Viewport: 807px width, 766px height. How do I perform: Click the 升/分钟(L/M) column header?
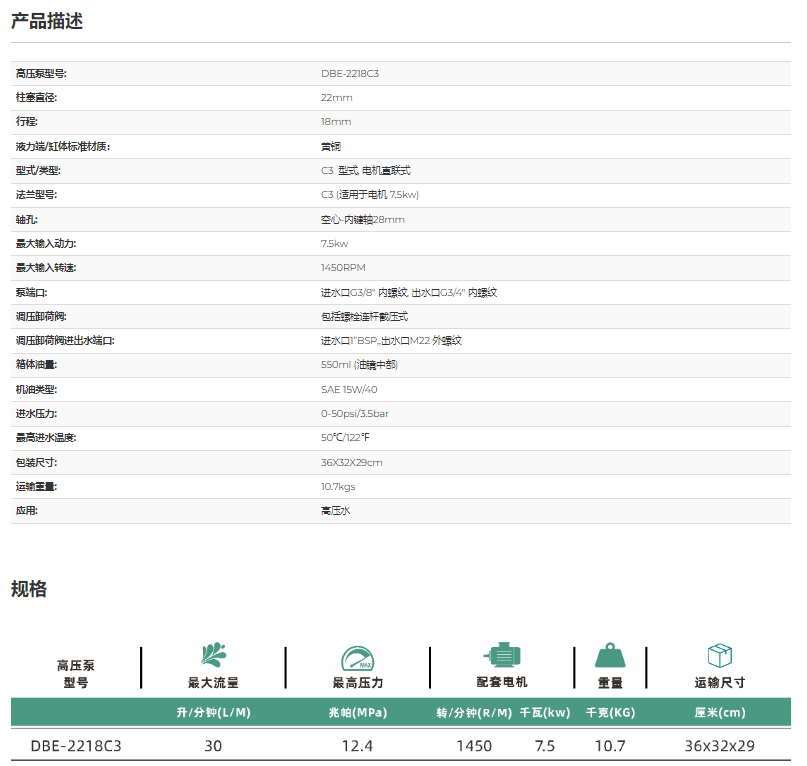click(x=213, y=713)
